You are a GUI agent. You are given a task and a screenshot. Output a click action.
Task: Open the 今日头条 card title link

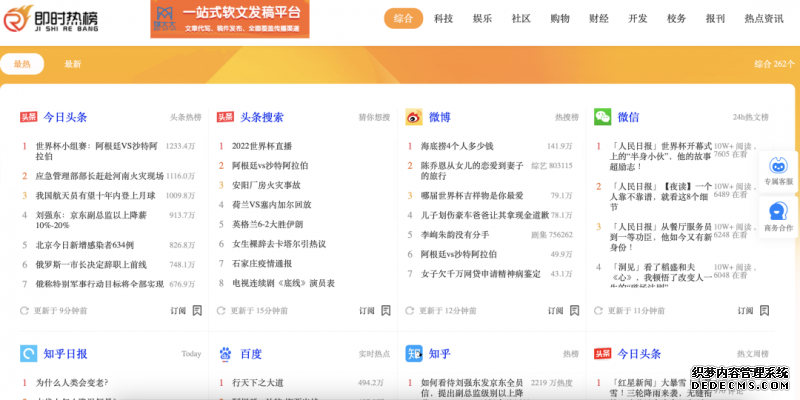pos(65,117)
